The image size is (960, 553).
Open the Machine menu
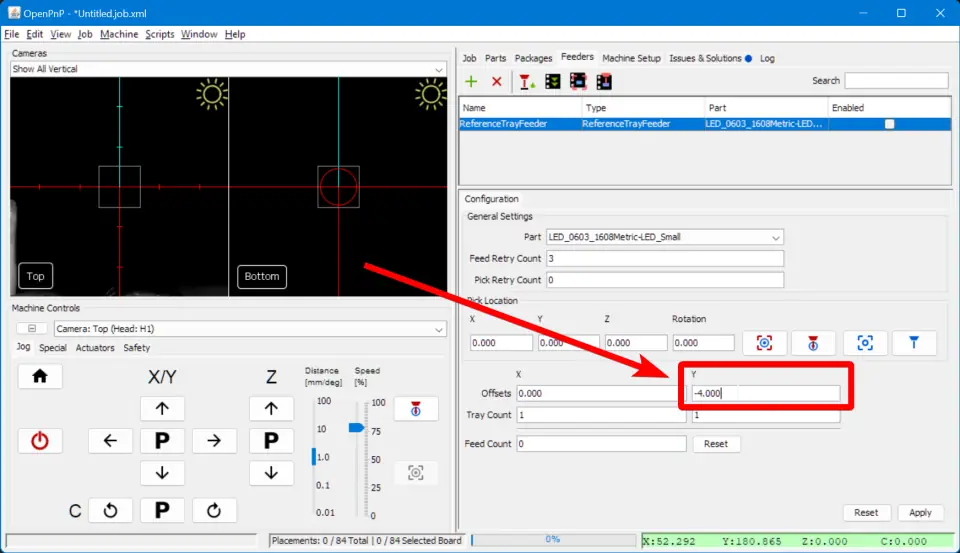click(x=119, y=34)
